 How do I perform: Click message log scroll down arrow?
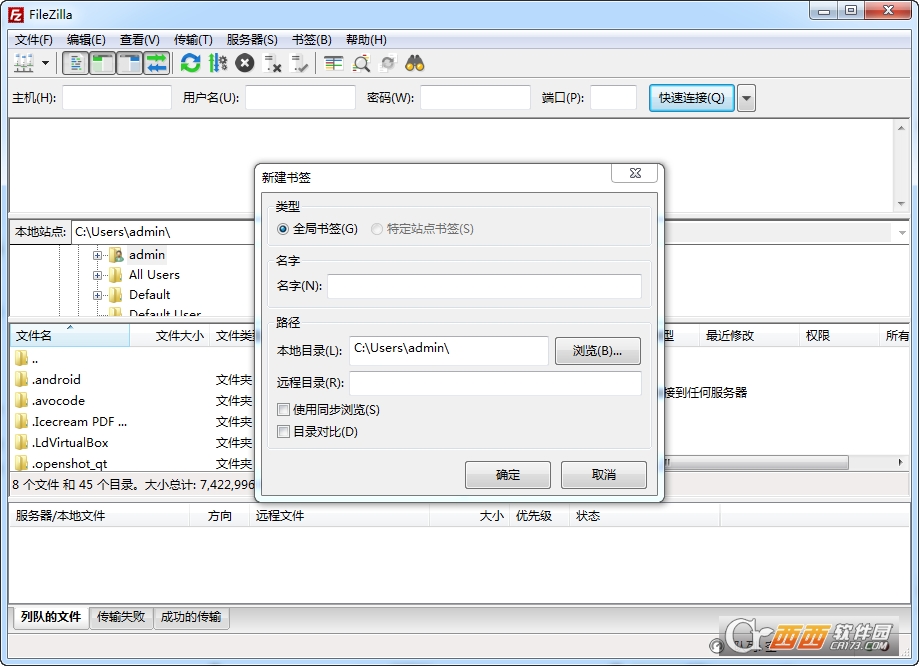901,204
